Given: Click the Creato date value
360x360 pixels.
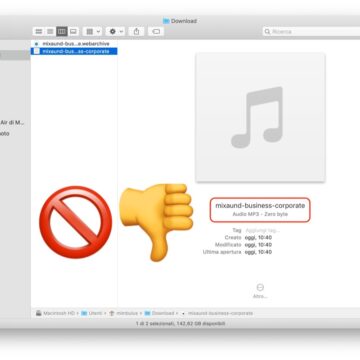Looking at the screenshot, I should pos(258,238).
